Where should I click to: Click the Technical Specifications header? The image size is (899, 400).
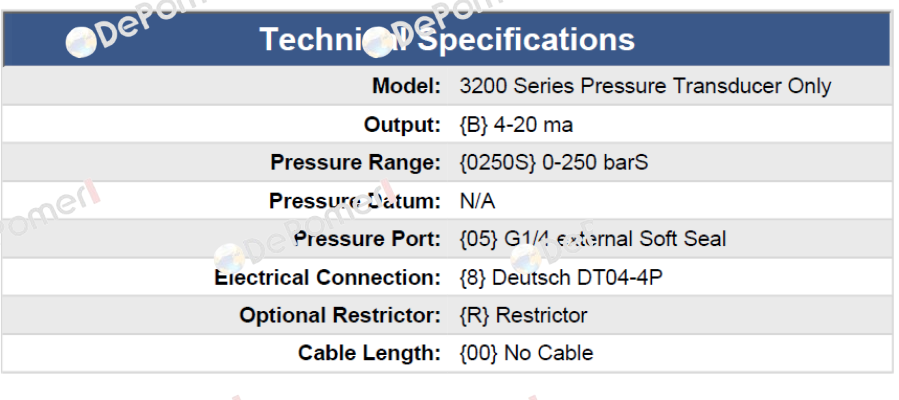tap(447, 40)
